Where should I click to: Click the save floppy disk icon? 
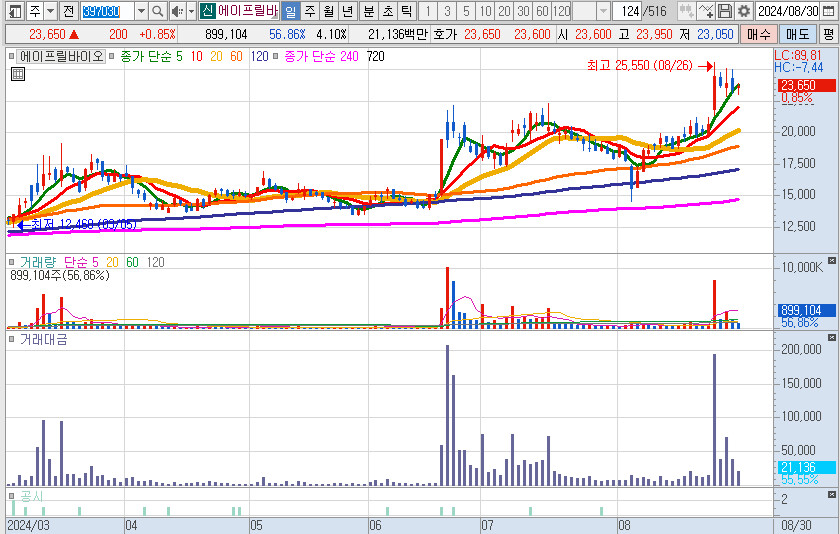click(725, 11)
